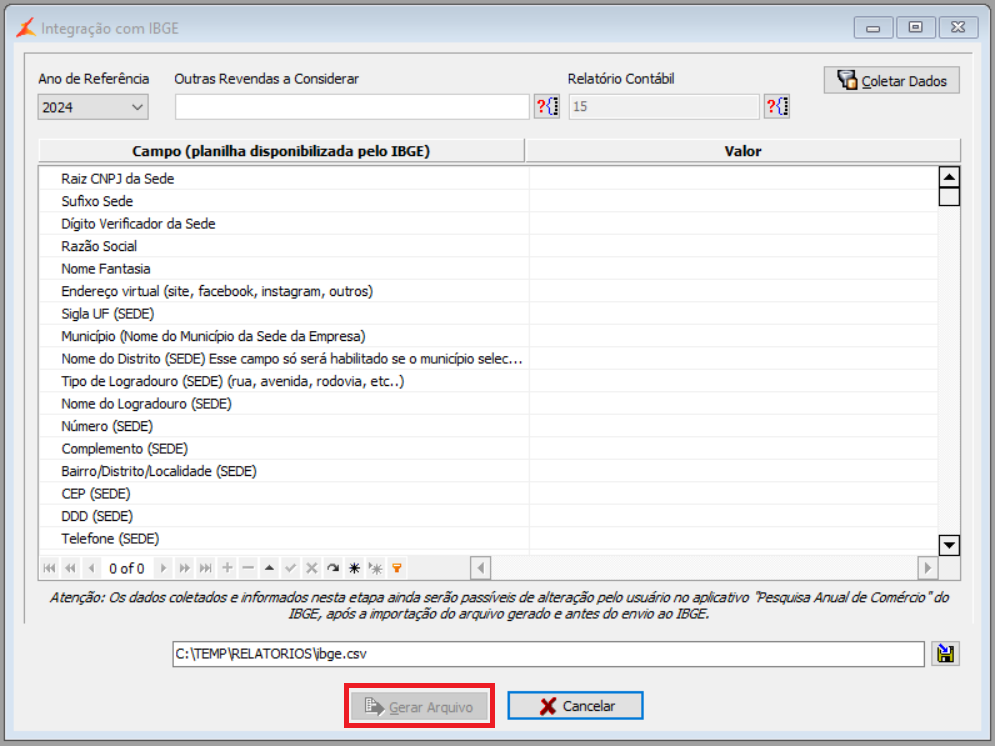Screen dimensions: 995x746
Task: Click the Gerar Arquivo button
Action: [x=419, y=706]
